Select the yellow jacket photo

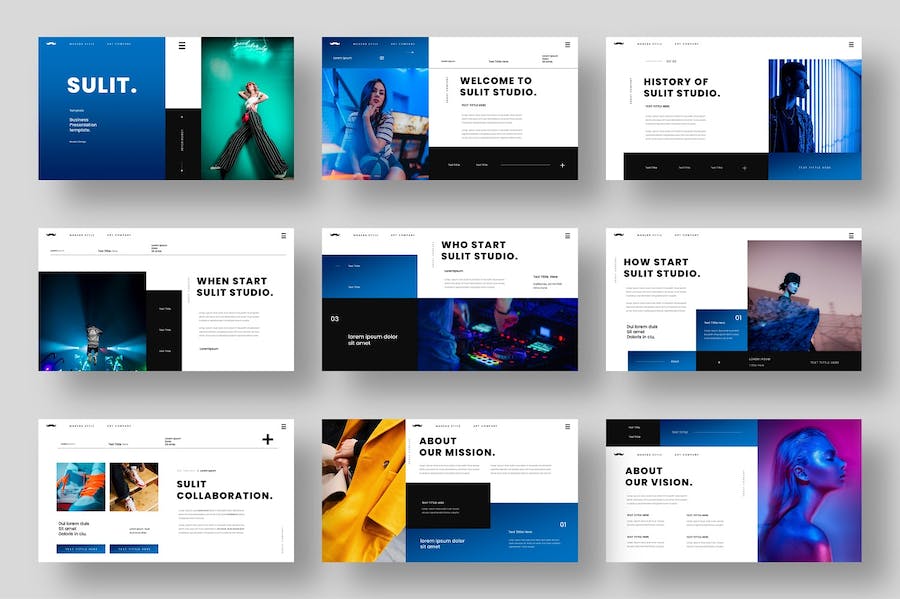pyautogui.click(x=363, y=490)
